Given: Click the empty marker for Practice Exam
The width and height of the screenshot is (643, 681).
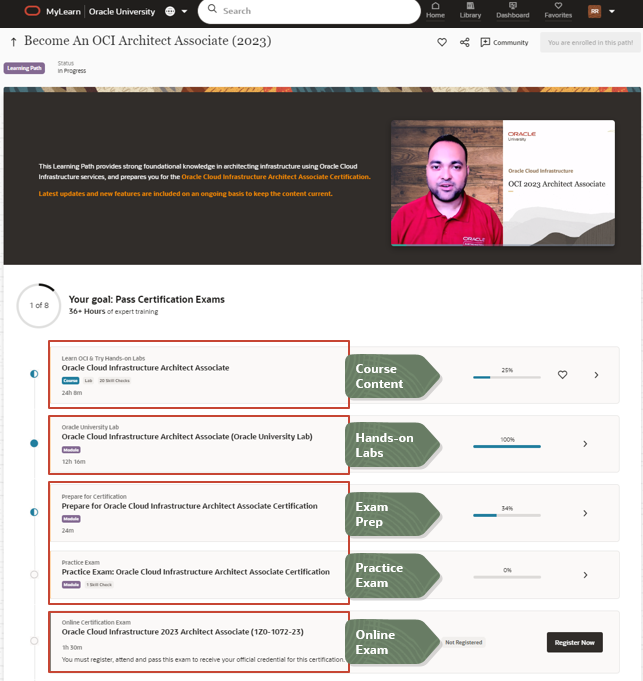Looking at the screenshot, I should (34, 575).
